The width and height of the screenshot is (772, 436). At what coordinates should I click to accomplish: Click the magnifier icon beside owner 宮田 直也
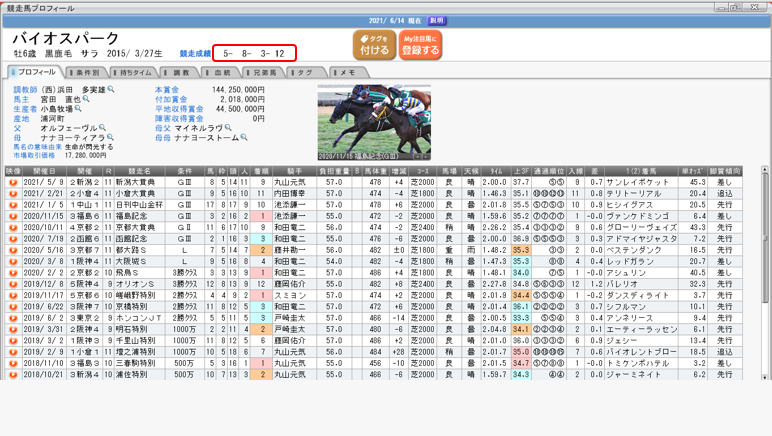(x=87, y=100)
